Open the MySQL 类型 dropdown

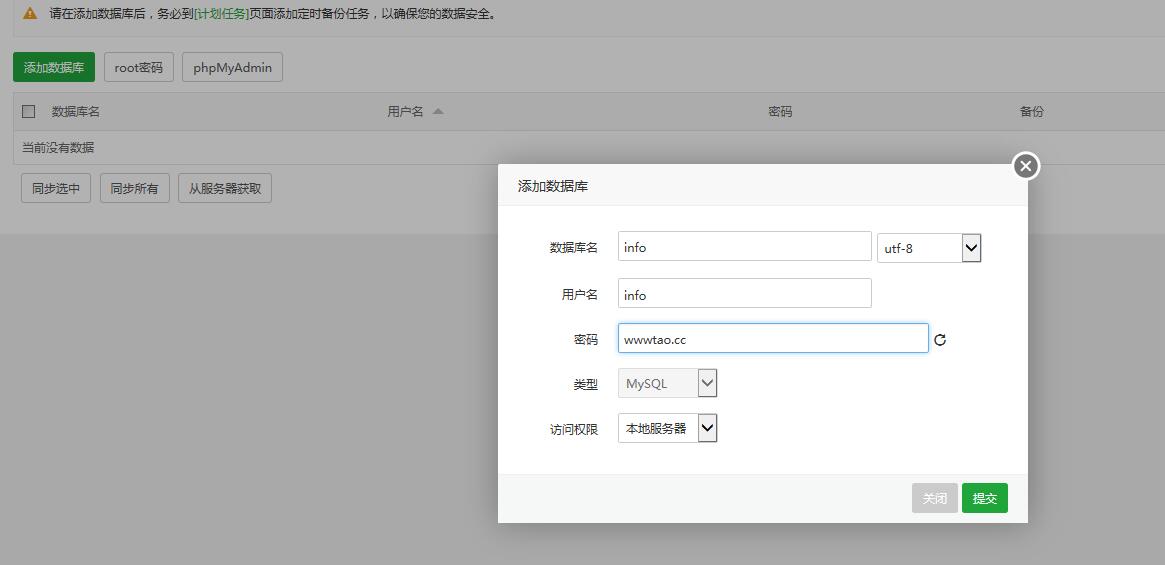point(667,383)
